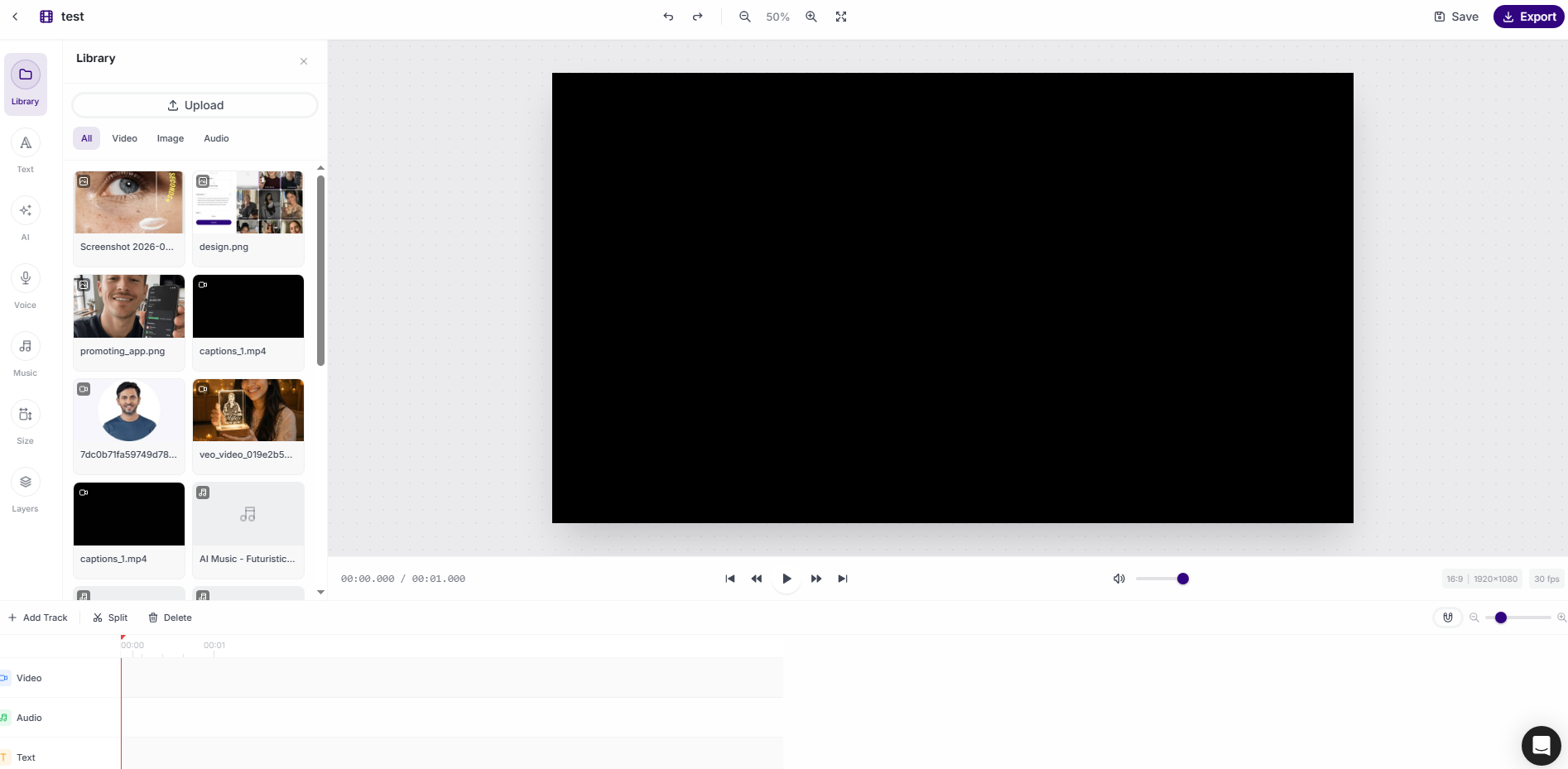
Task: Skip to the start of the video
Action: tap(730, 579)
